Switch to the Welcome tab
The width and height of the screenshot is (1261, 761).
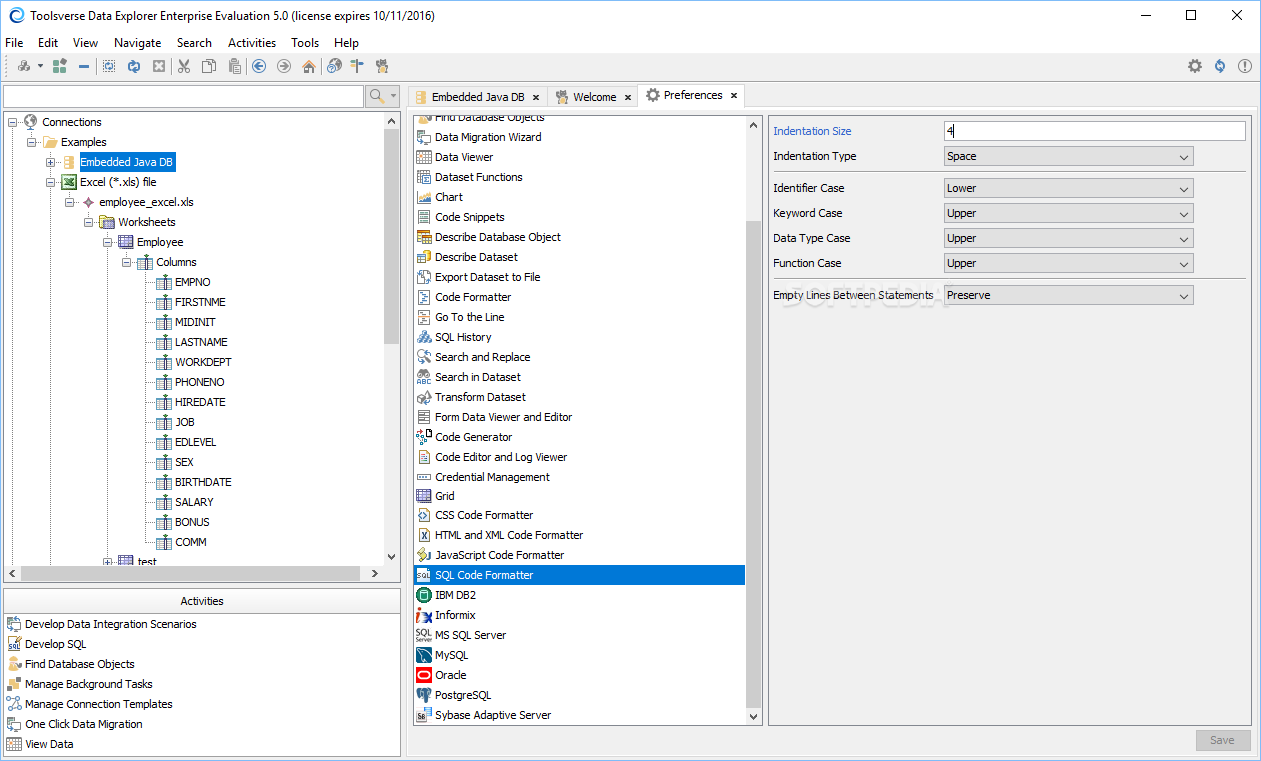594,97
